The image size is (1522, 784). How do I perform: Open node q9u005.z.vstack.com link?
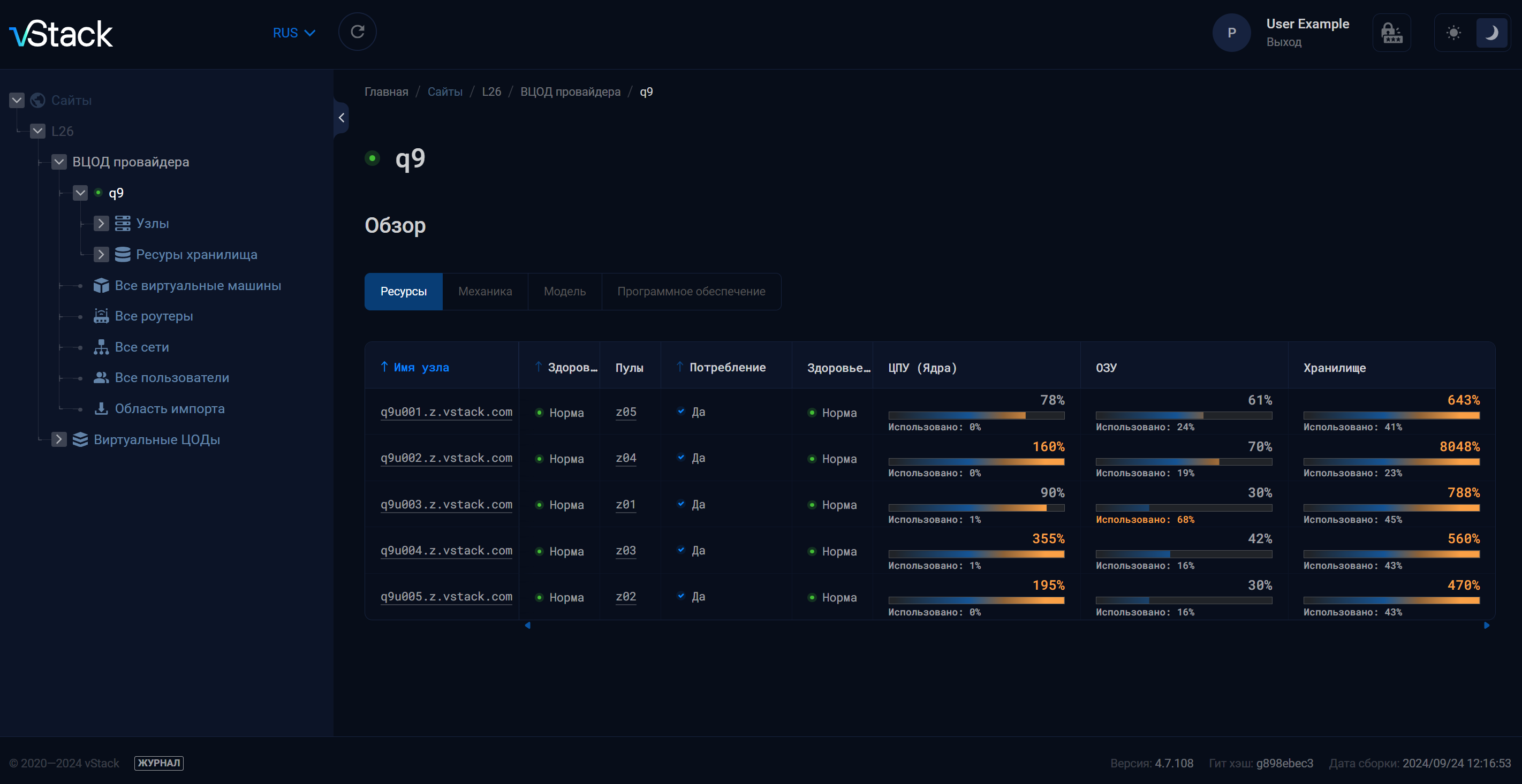[446, 597]
